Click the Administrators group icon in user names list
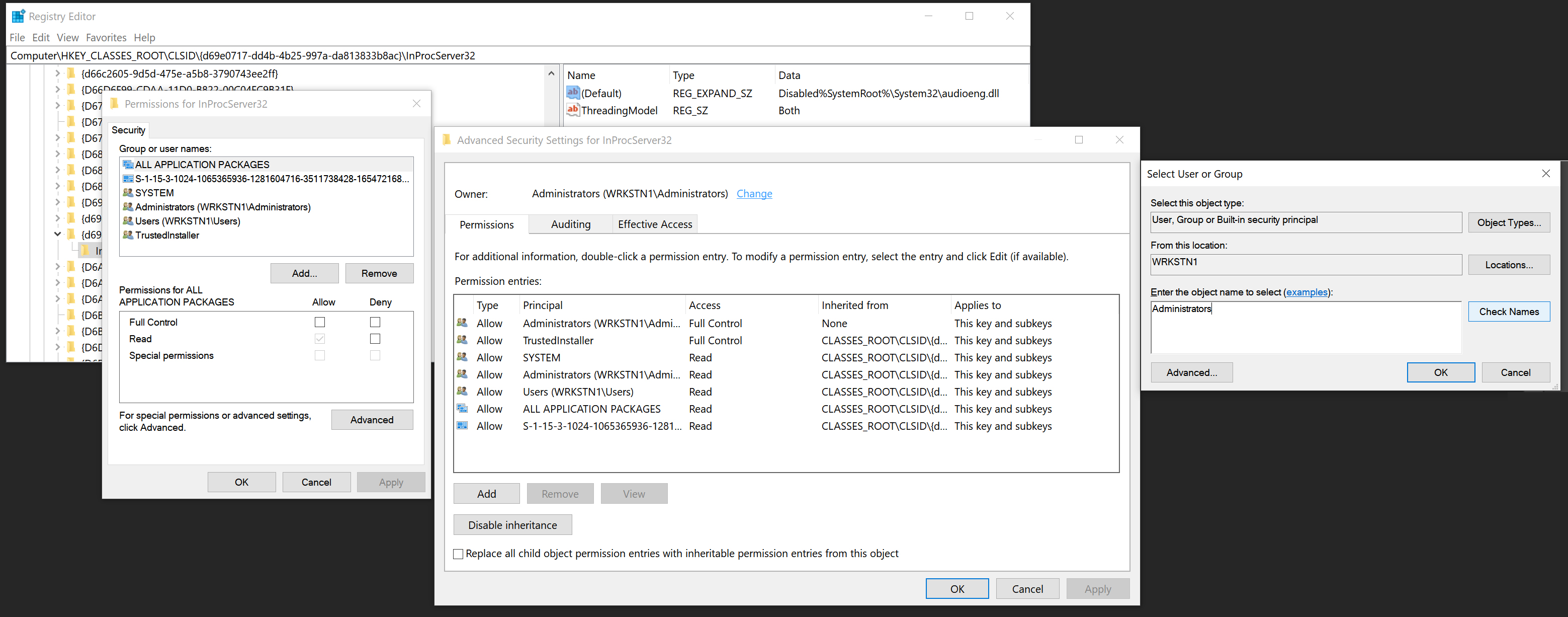Viewport: 1568px width, 617px height. point(128,206)
